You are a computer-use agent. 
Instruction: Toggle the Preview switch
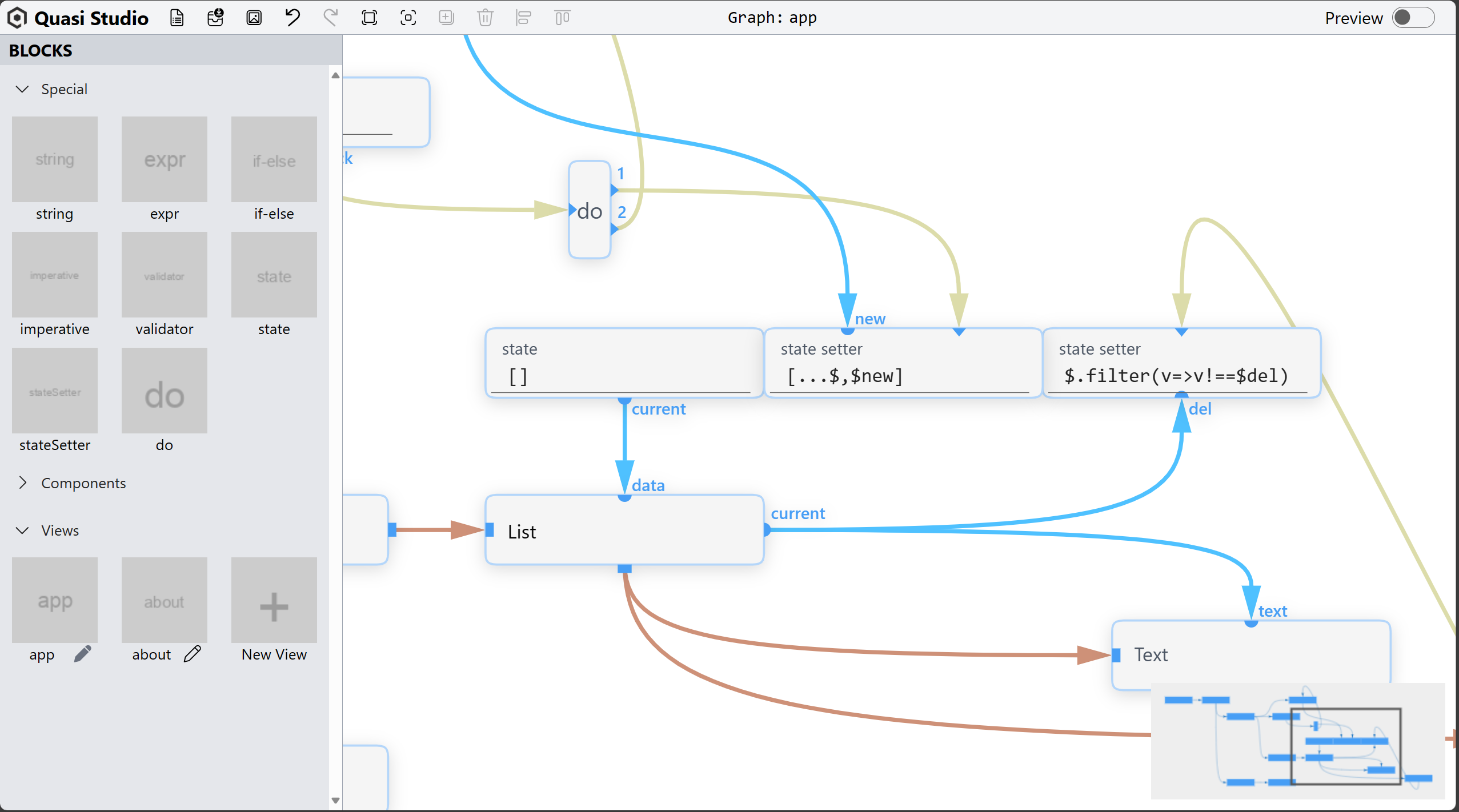(x=1413, y=18)
